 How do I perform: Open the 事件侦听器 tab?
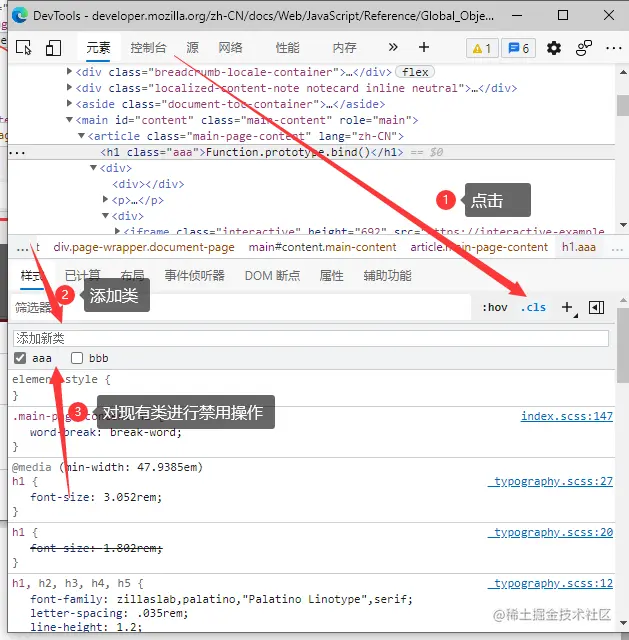point(195,276)
